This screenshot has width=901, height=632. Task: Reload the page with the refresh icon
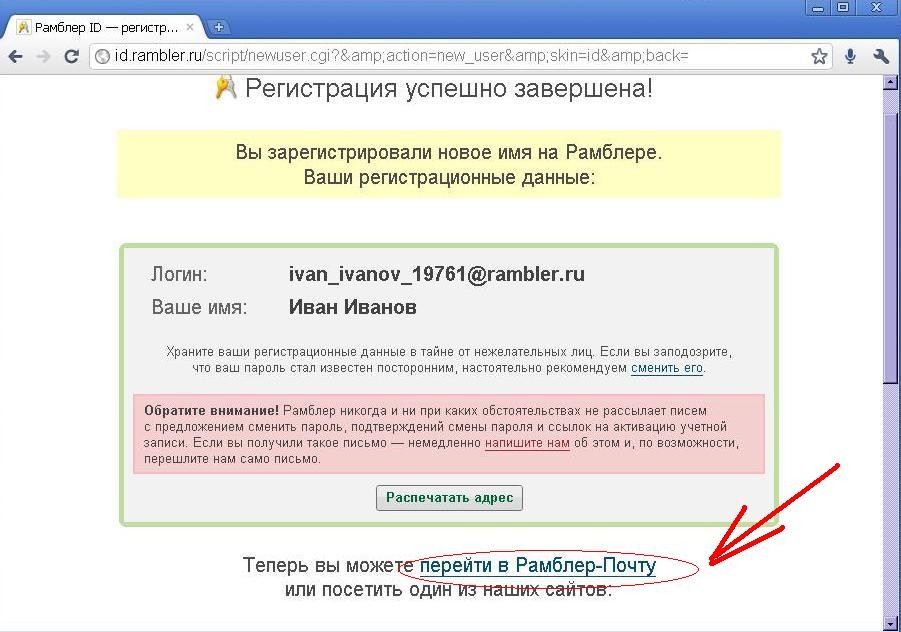coord(71,56)
